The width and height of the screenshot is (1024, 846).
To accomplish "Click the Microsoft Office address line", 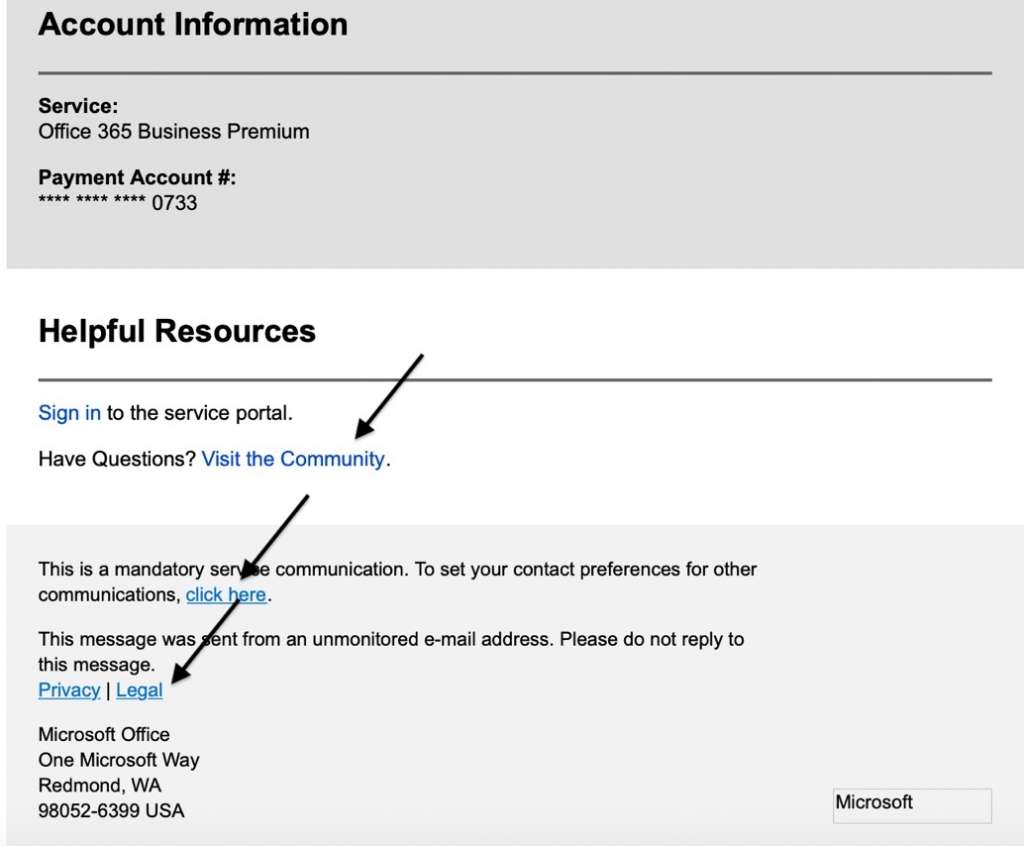I will (x=104, y=734).
